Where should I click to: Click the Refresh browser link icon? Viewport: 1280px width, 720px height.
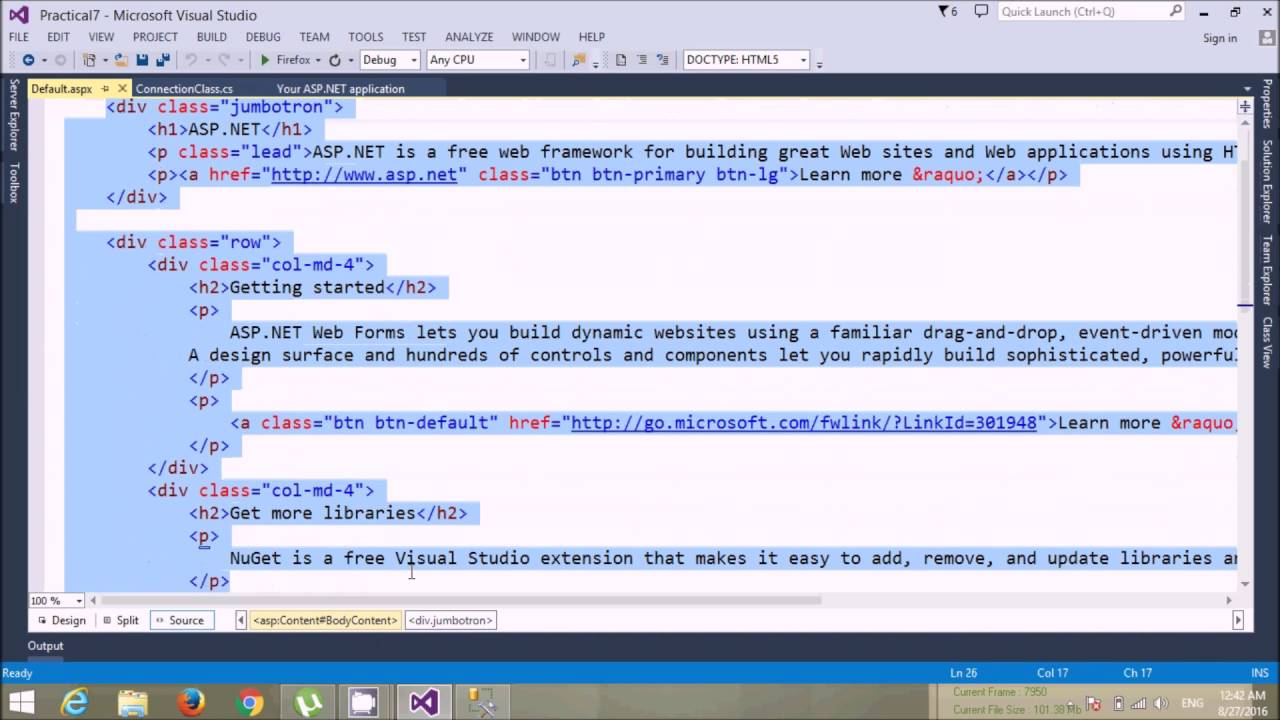click(x=335, y=60)
